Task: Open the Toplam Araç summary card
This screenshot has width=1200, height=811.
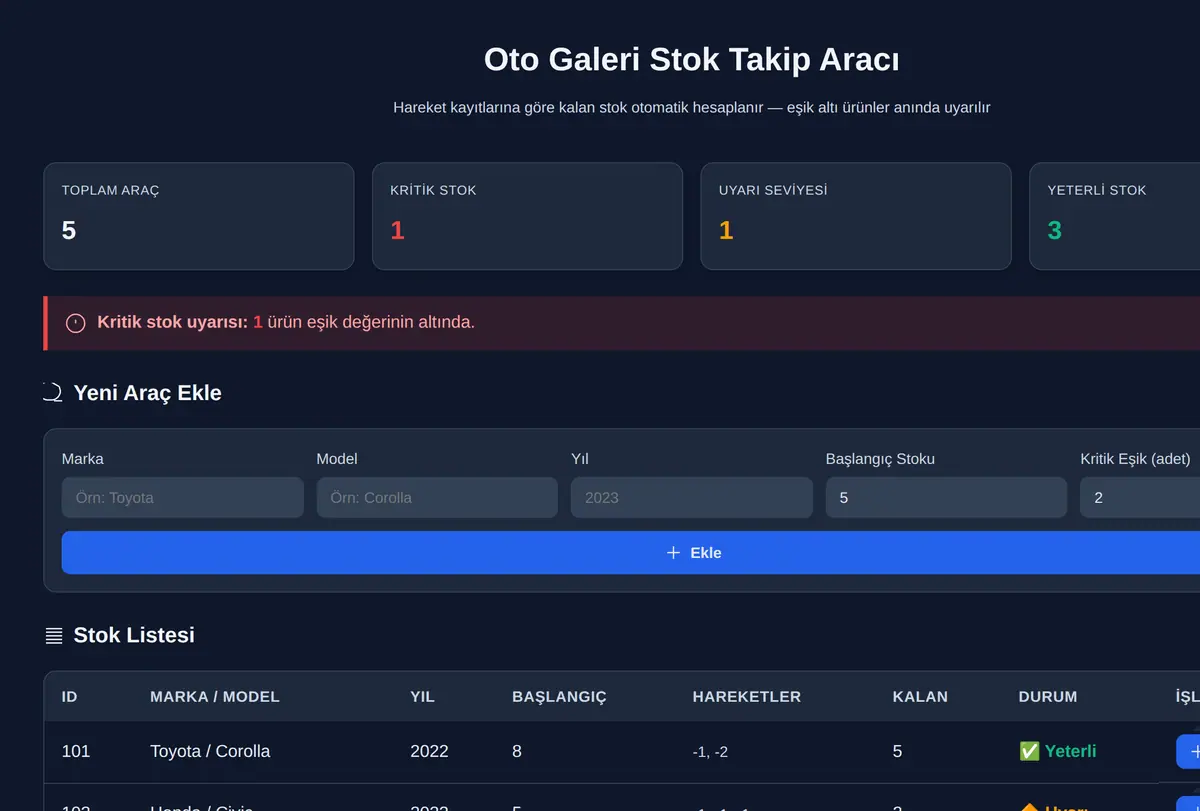Action: (x=199, y=216)
